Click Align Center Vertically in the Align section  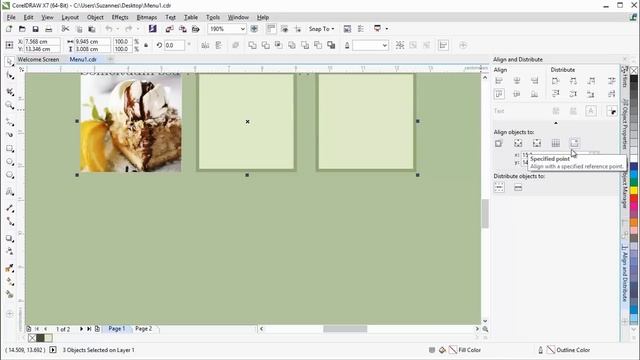point(517,94)
